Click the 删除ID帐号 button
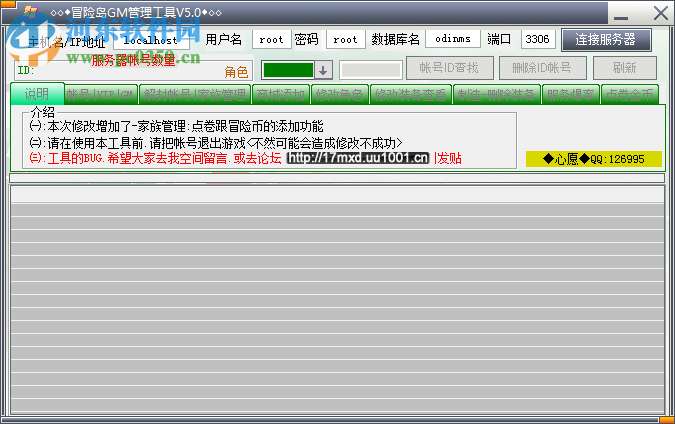 point(542,68)
